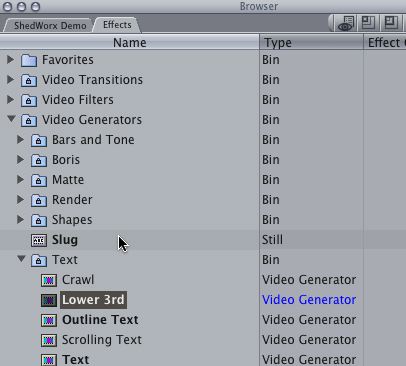Click the Video Generators locked folder icon
This screenshot has height=366, width=406.
pyautogui.click(x=29, y=120)
